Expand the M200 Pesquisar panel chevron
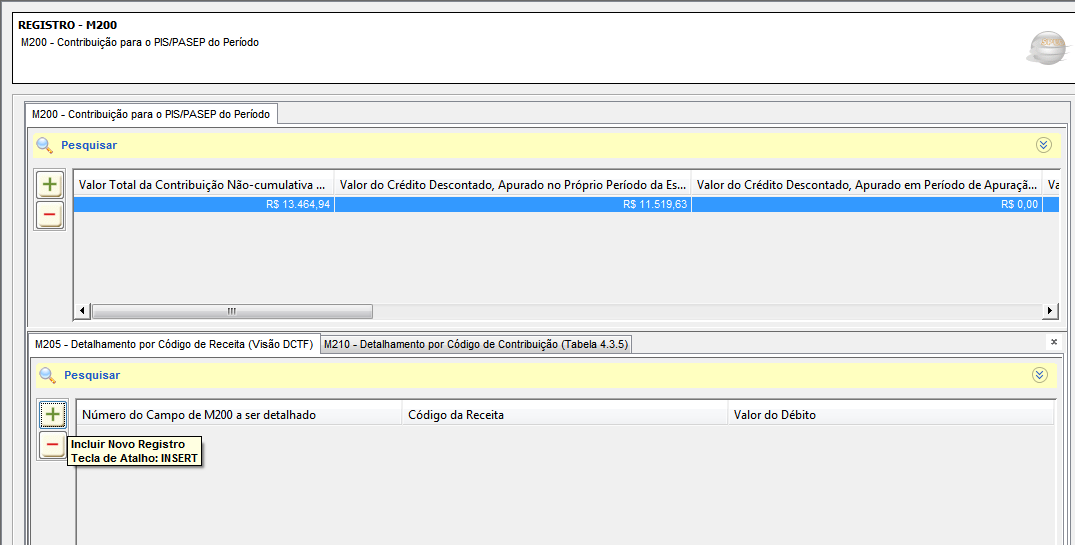The width and height of the screenshot is (1075, 545). [x=1043, y=145]
